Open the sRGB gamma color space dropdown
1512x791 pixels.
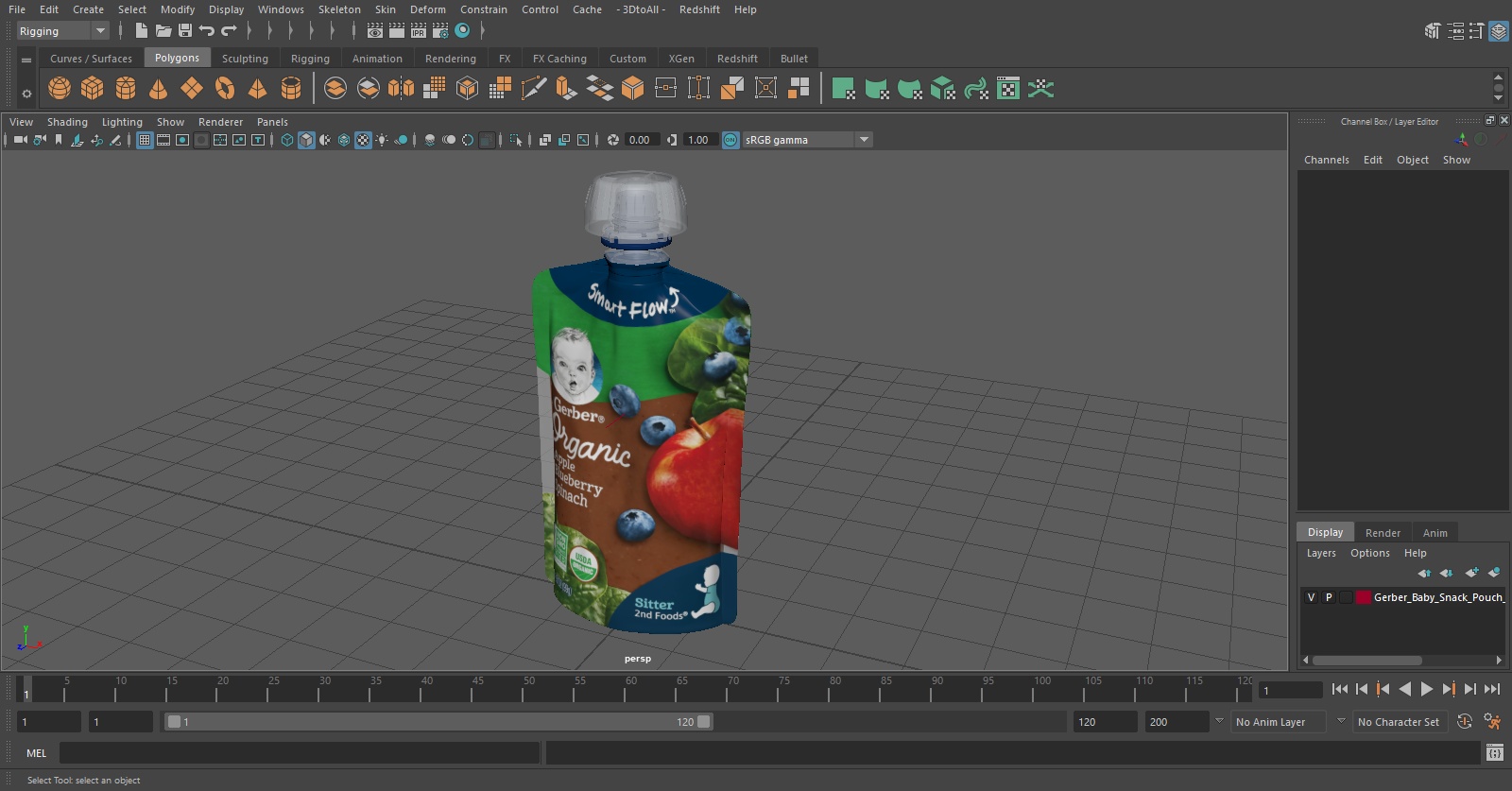[x=807, y=140]
